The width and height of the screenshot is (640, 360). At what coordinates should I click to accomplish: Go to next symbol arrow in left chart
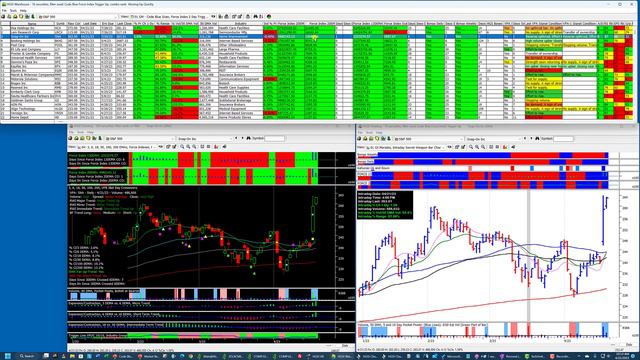(x=242, y=138)
